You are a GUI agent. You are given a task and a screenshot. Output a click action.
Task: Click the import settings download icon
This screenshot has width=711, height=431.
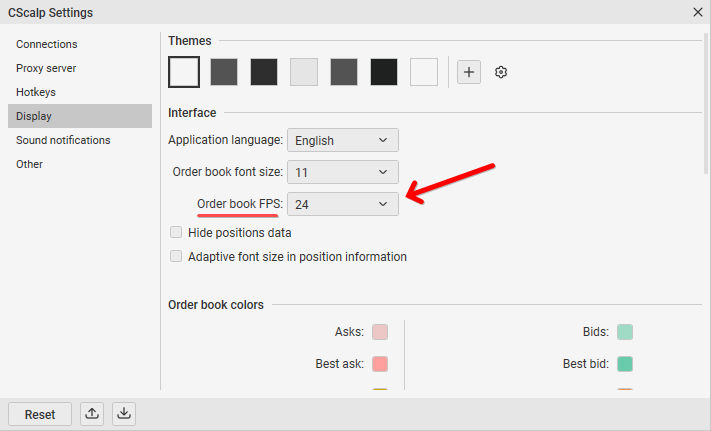(x=124, y=414)
